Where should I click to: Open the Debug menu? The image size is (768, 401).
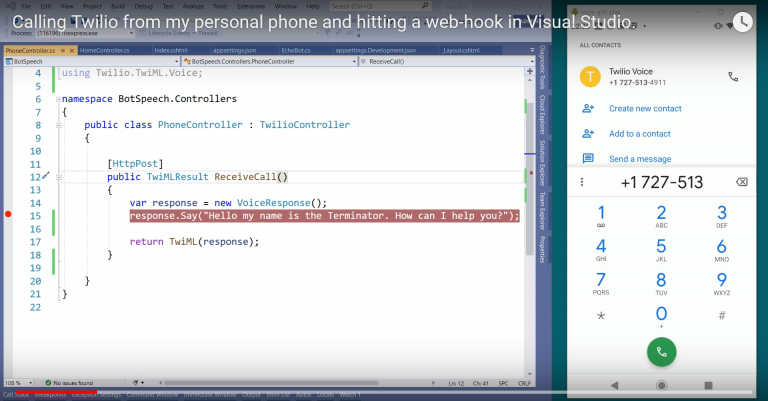144,6
